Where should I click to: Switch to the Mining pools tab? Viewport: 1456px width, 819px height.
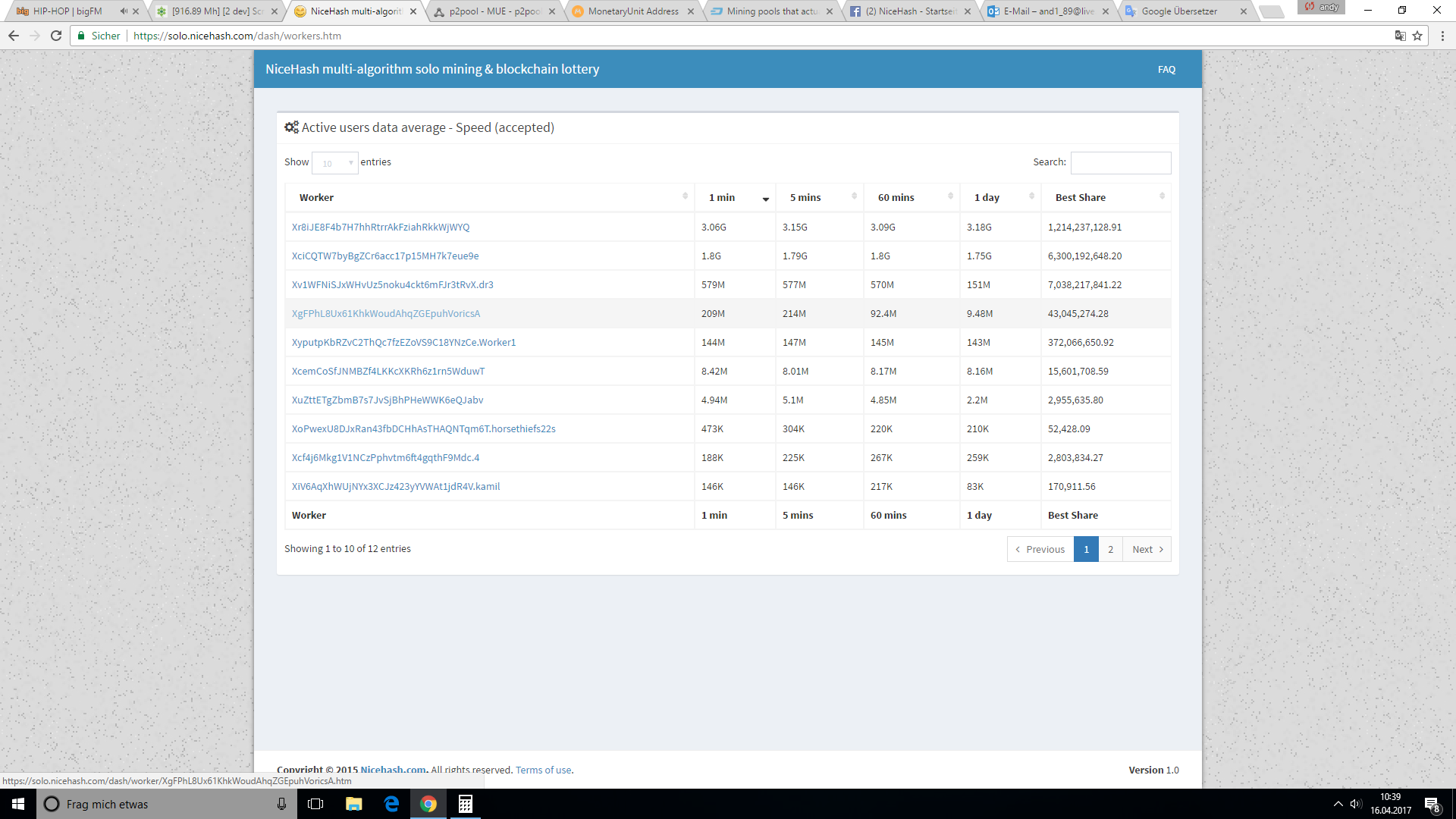[771, 11]
